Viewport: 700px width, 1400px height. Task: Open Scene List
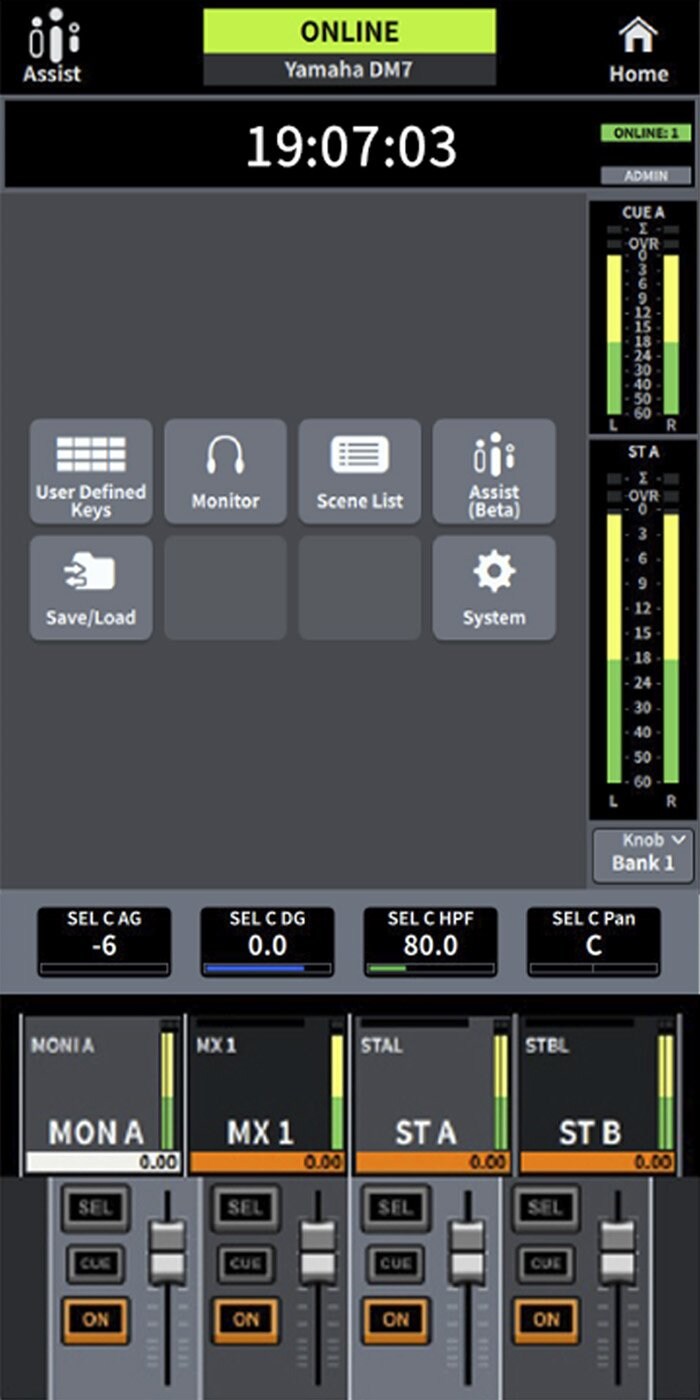click(x=359, y=471)
